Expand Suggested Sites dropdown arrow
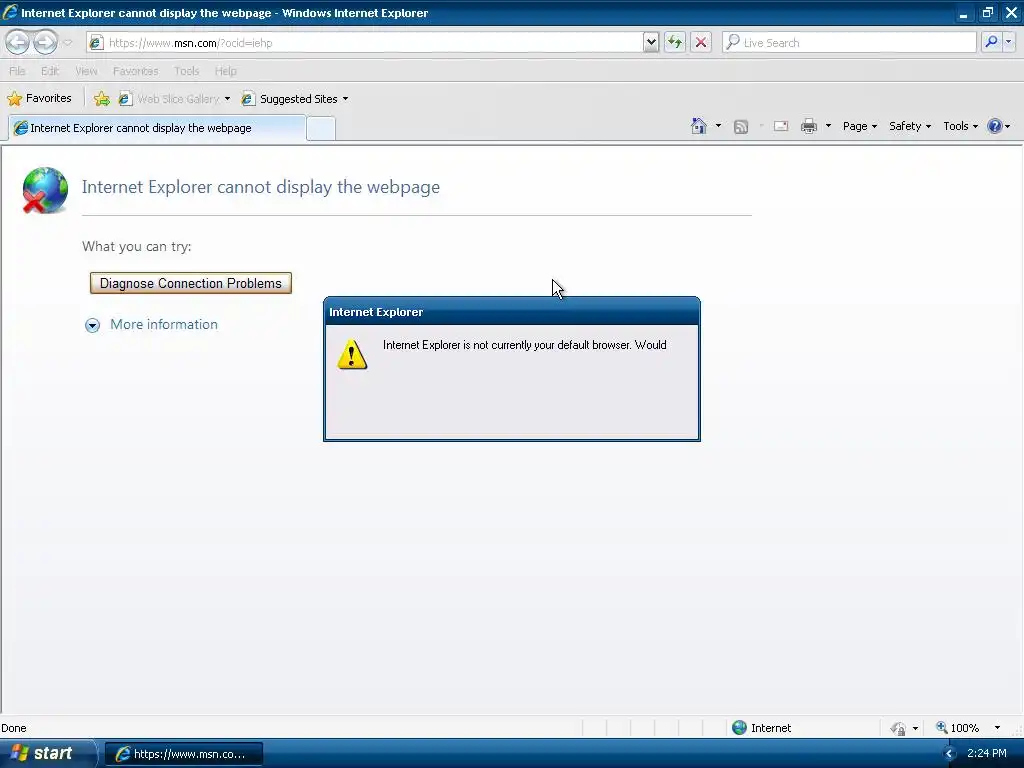The height and width of the screenshot is (768, 1024). click(x=345, y=99)
